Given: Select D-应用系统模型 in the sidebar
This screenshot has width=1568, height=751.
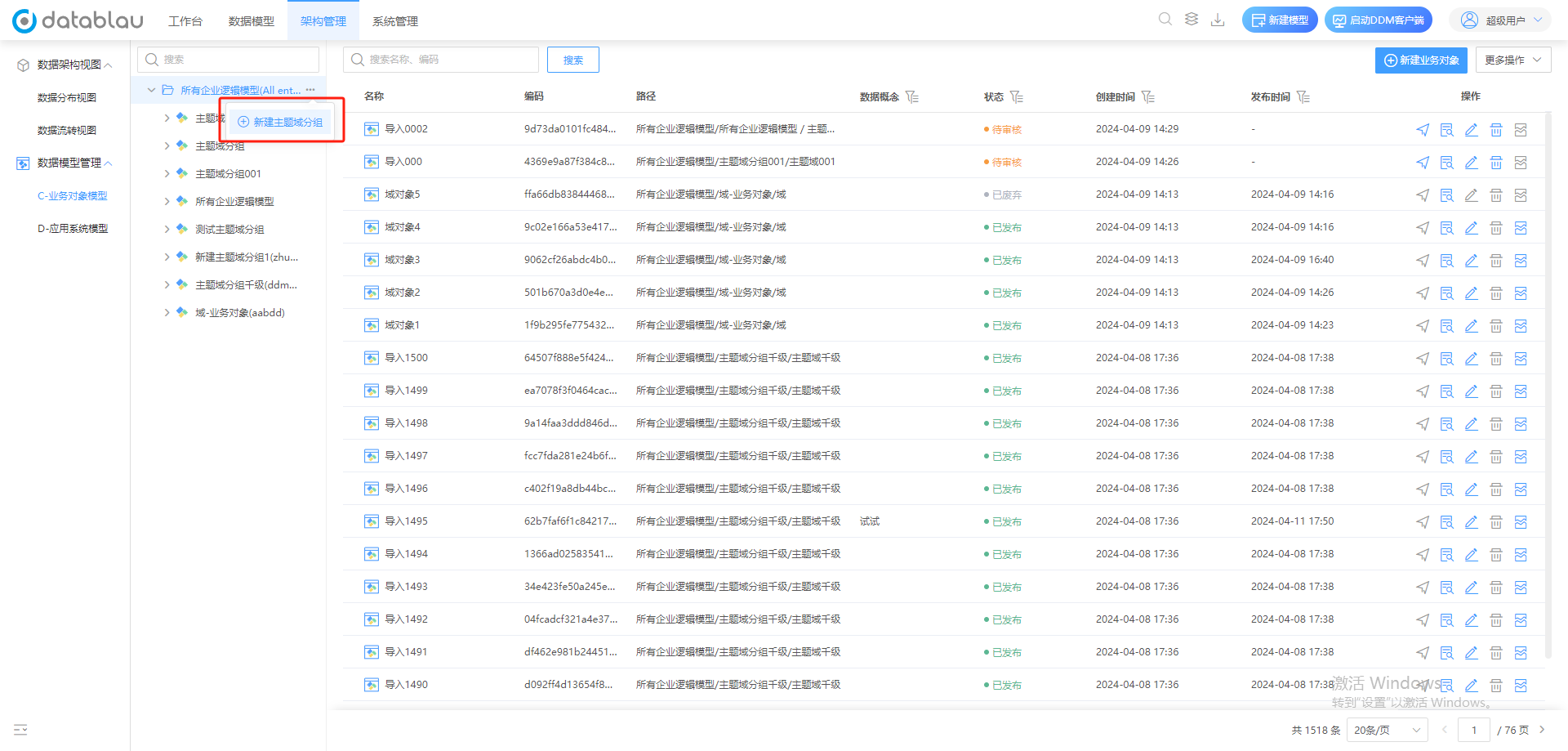Looking at the screenshot, I should tap(73, 228).
